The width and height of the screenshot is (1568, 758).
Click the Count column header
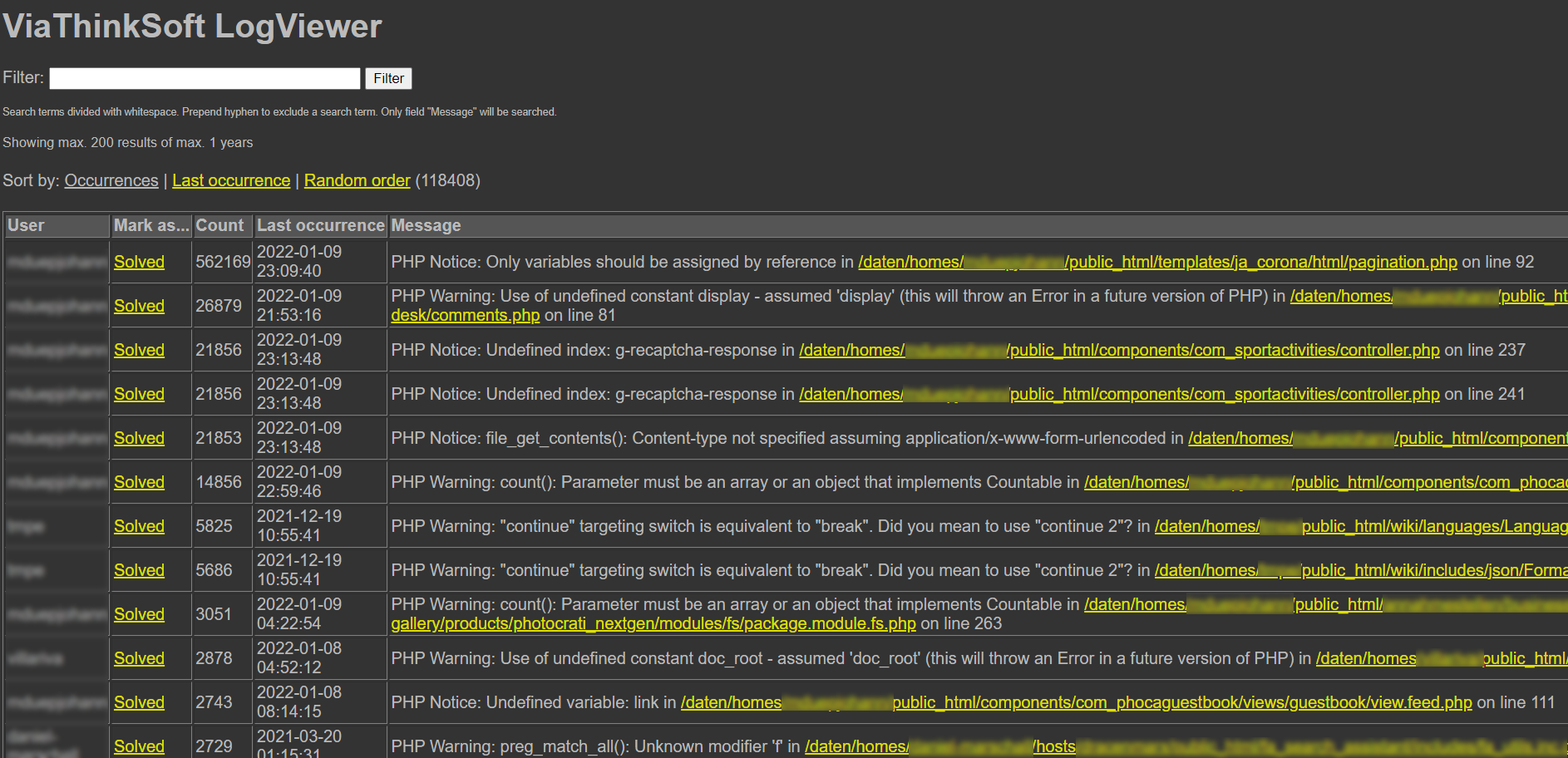pos(222,225)
